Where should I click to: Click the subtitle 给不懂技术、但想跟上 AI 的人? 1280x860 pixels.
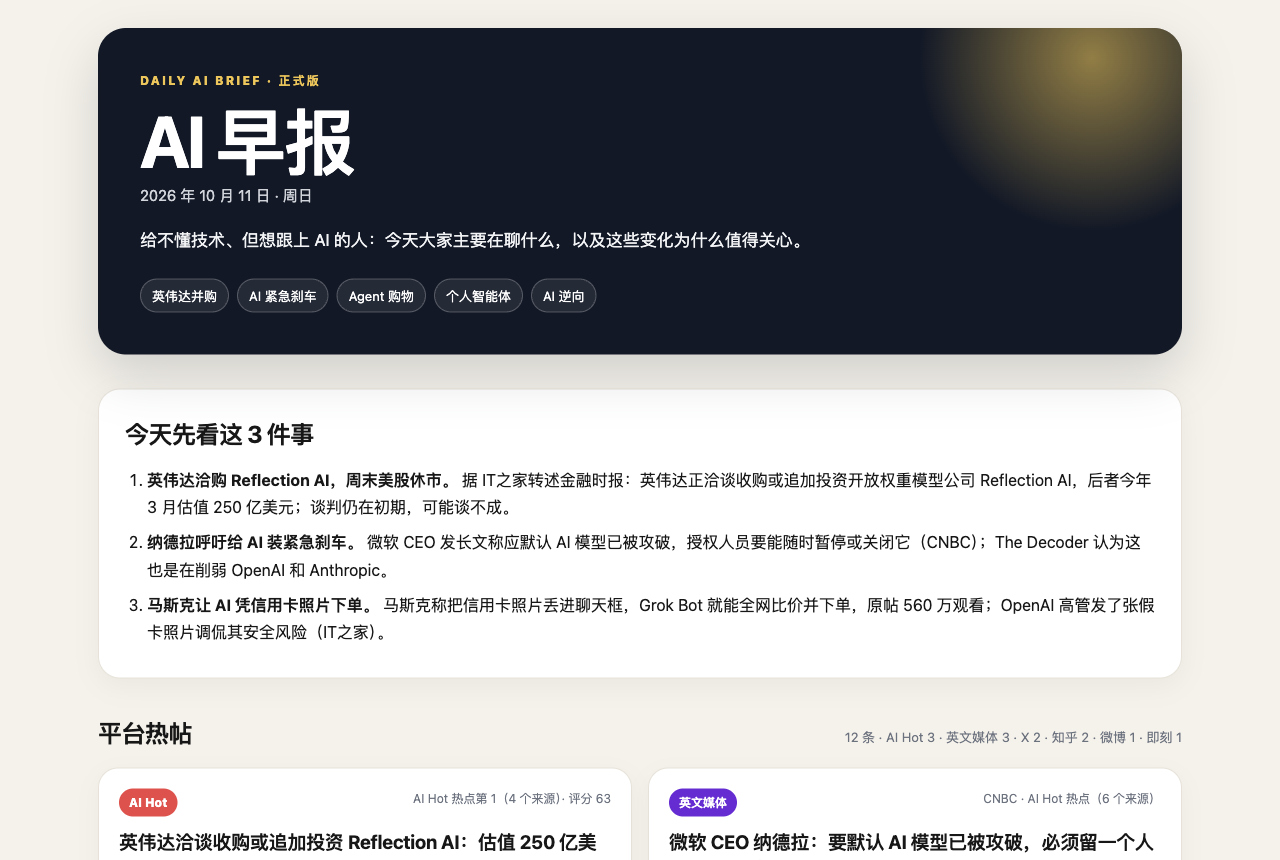point(473,241)
